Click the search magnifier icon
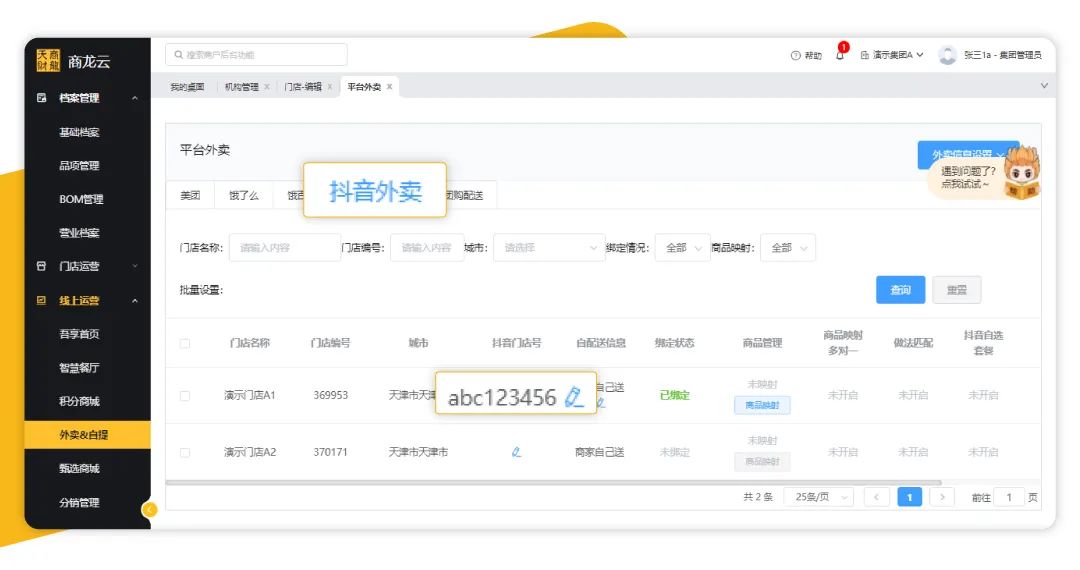The width and height of the screenshot is (1080, 570). pos(178,54)
